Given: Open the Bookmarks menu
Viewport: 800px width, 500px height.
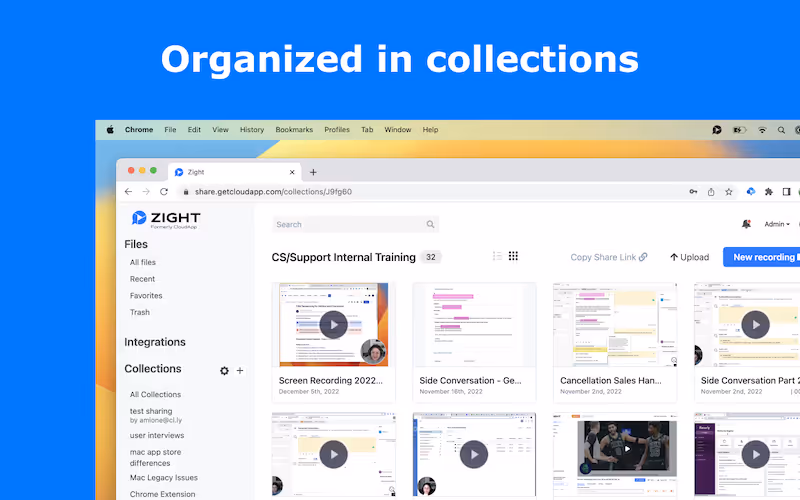Looking at the screenshot, I should tap(294, 130).
